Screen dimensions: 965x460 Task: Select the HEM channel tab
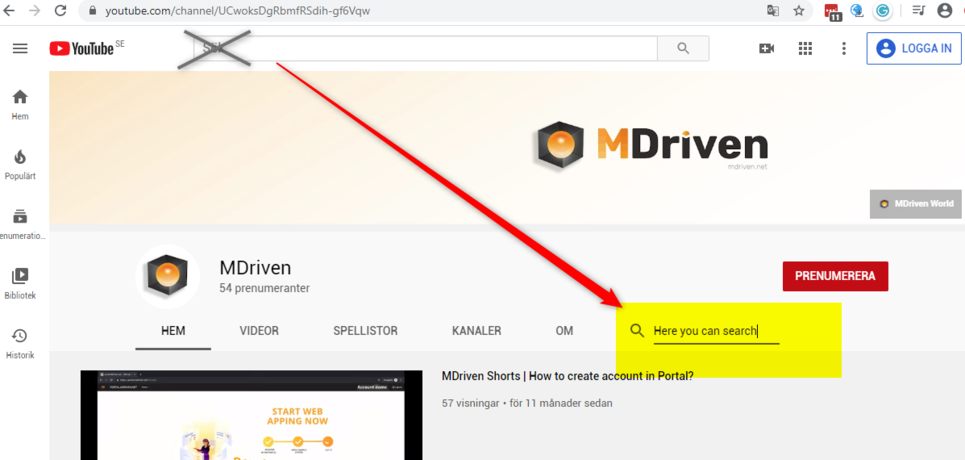pos(173,331)
